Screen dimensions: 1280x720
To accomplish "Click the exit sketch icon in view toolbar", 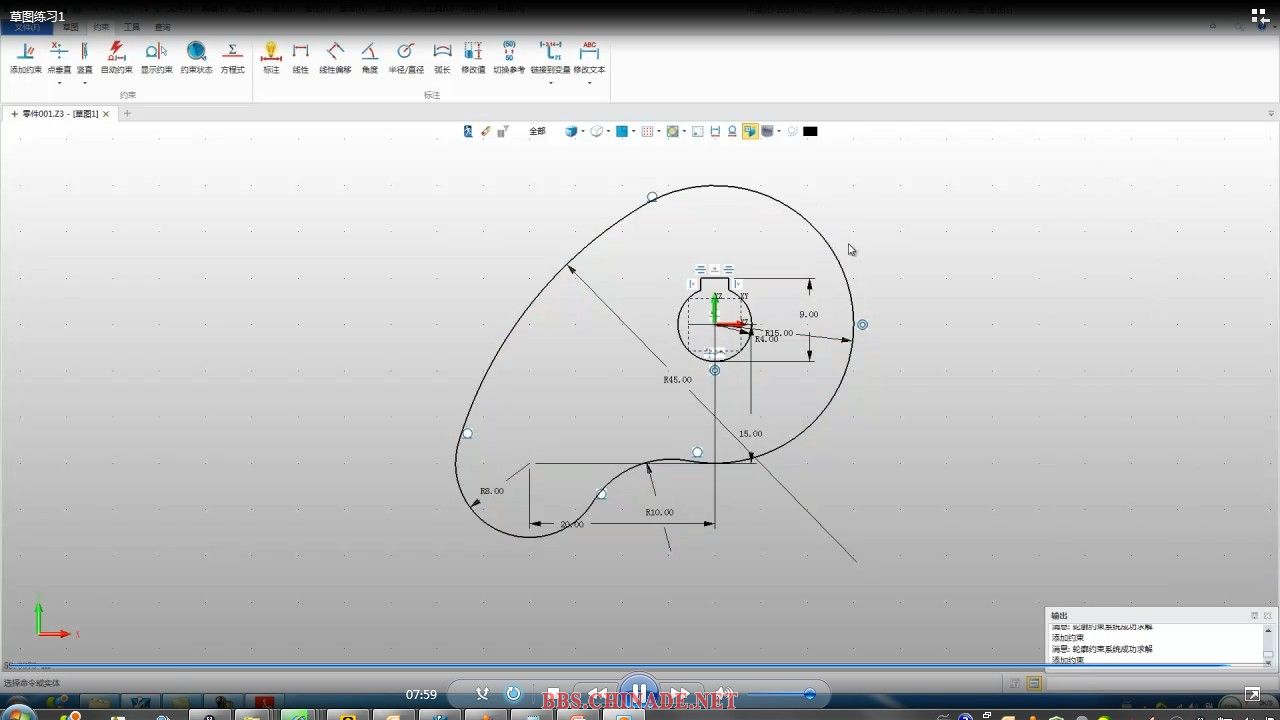I will 468,131.
